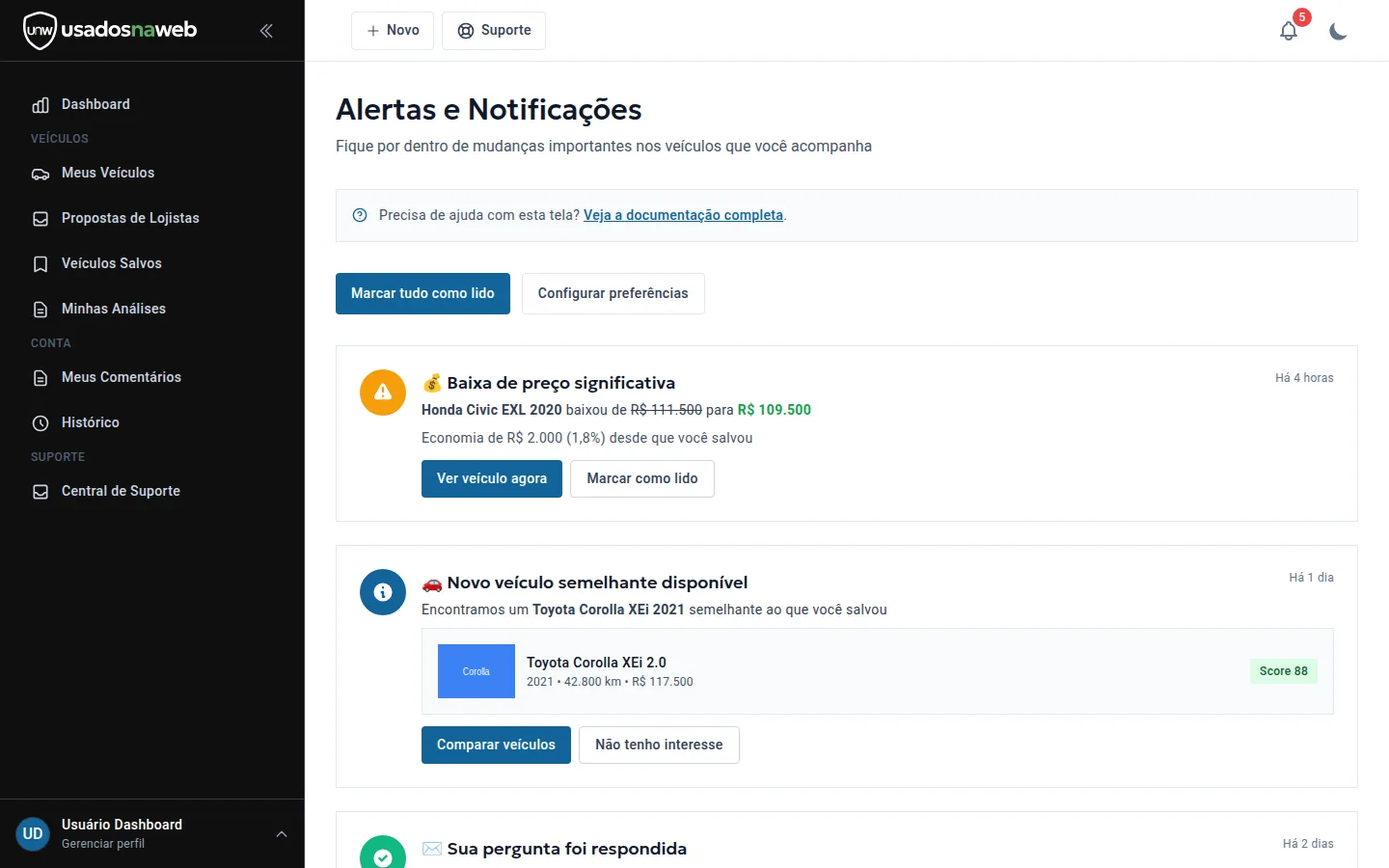This screenshot has width=1389, height=868.
Task: Click the Dashboard chart icon in sidebar
Action: 41,105
